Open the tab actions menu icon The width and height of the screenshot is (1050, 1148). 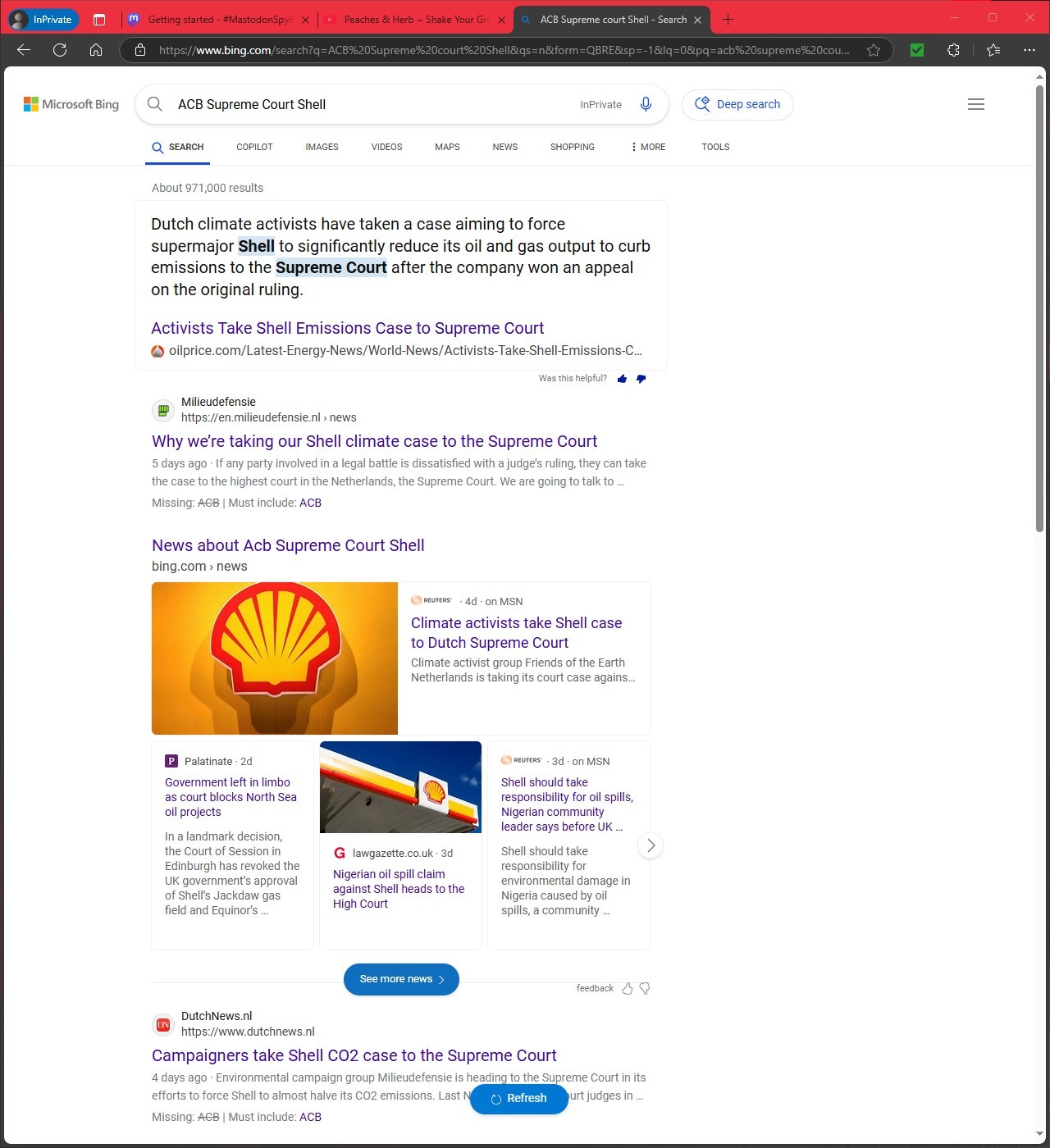click(x=99, y=19)
